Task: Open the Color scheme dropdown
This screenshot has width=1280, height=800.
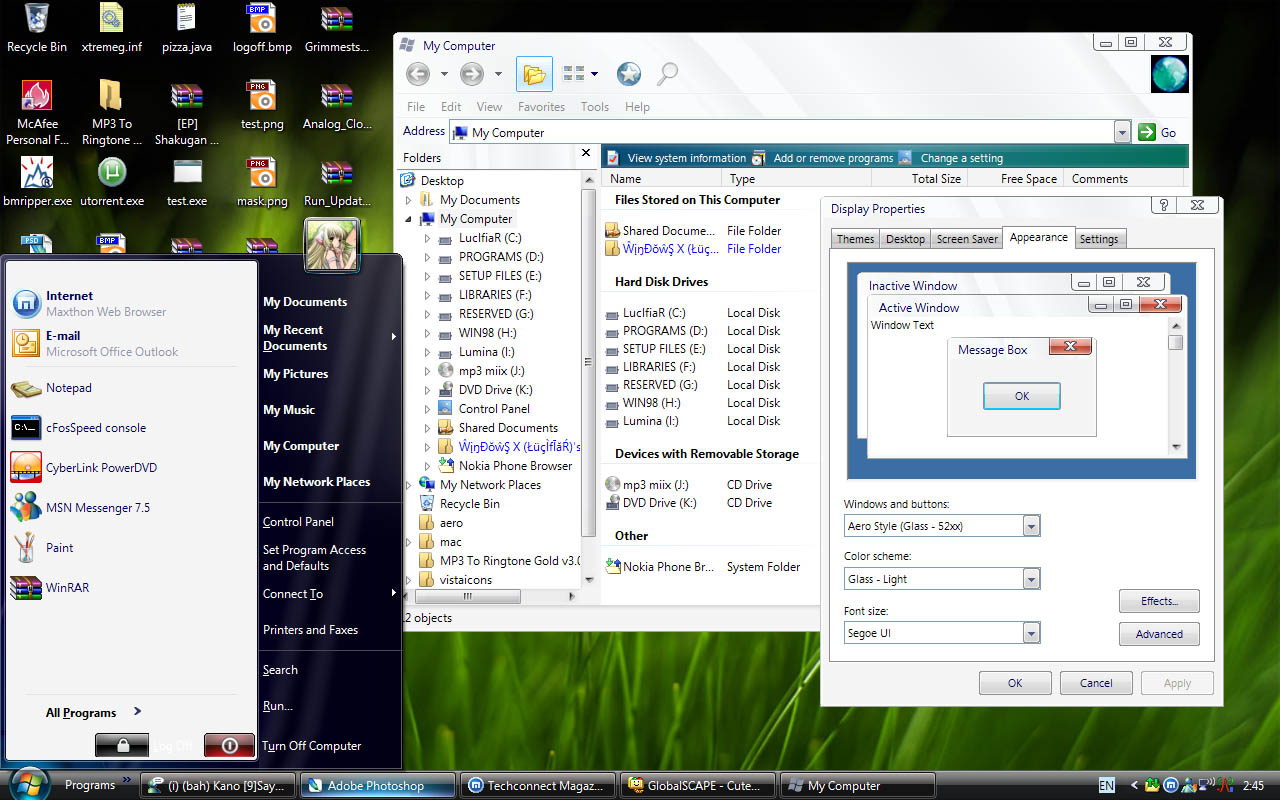Action: (x=1031, y=579)
